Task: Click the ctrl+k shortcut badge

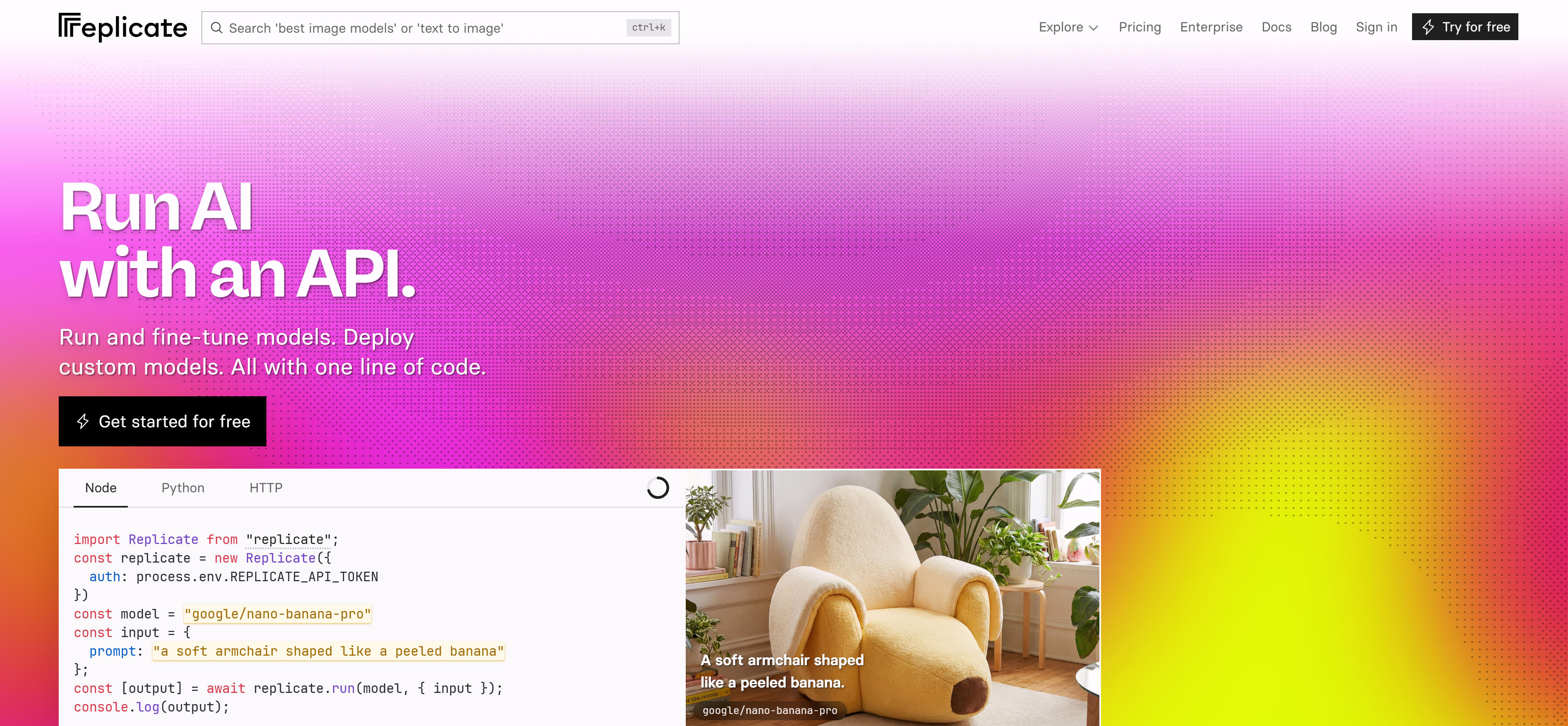Action: [648, 27]
